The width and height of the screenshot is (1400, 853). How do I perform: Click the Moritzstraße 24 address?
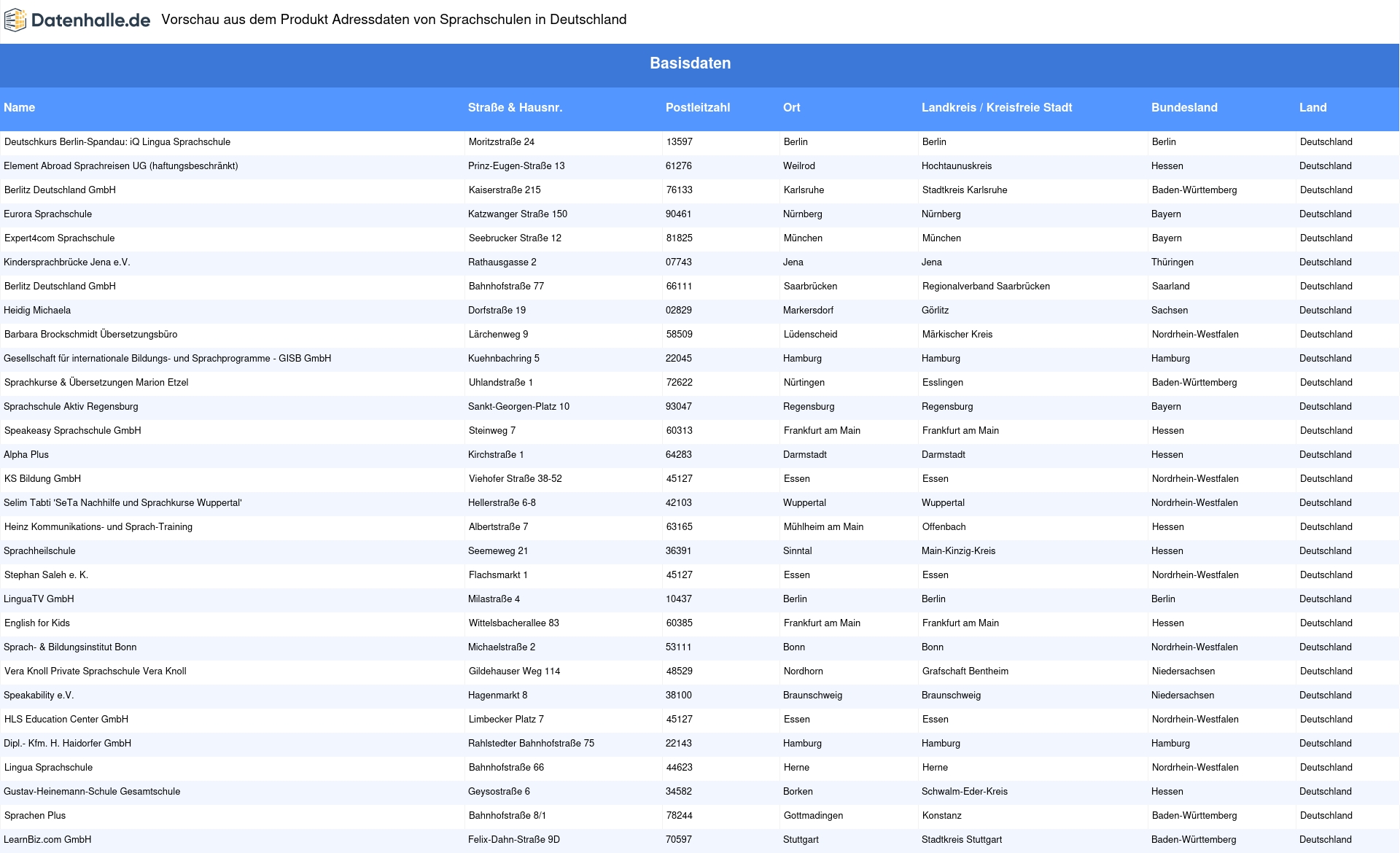(x=502, y=142)
